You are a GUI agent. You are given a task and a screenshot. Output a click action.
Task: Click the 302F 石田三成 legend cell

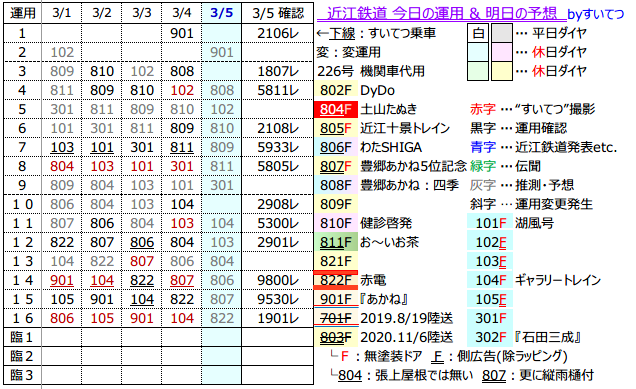(490, 337)
